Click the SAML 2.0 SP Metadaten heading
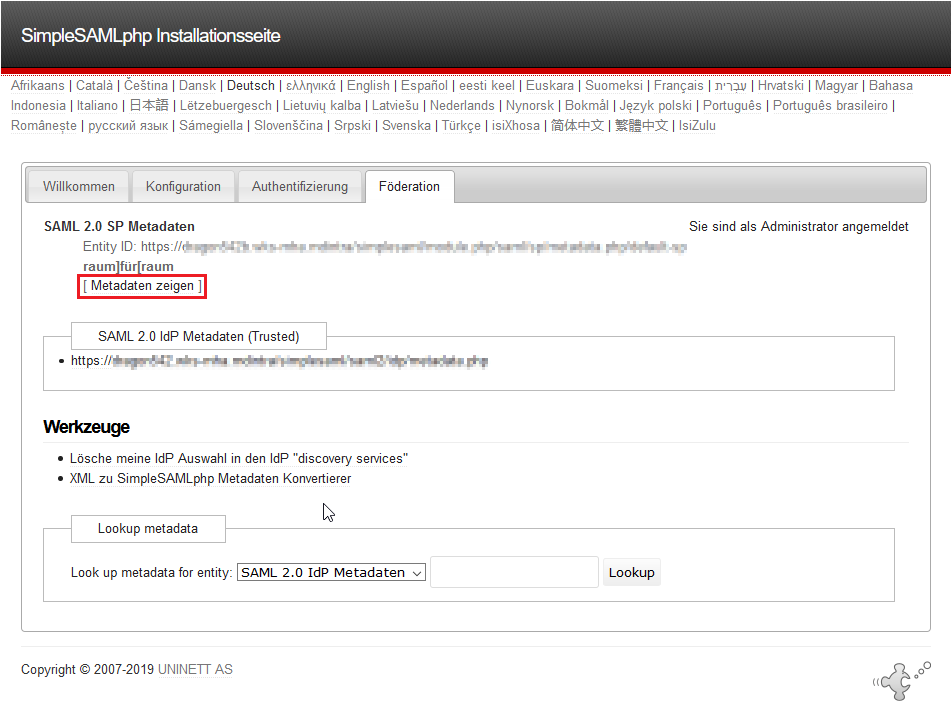 [119, 227]
